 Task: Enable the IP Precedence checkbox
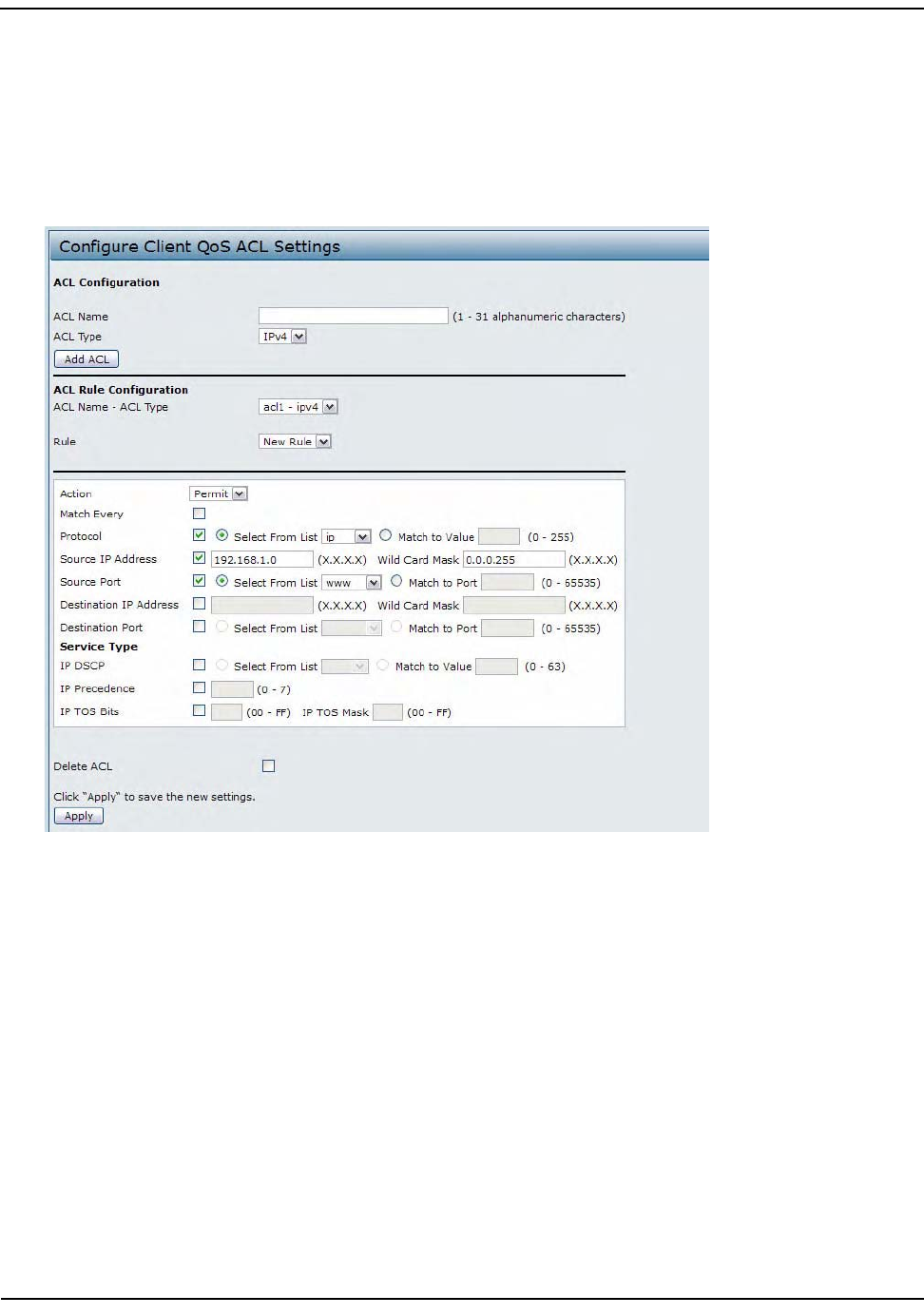200,687
